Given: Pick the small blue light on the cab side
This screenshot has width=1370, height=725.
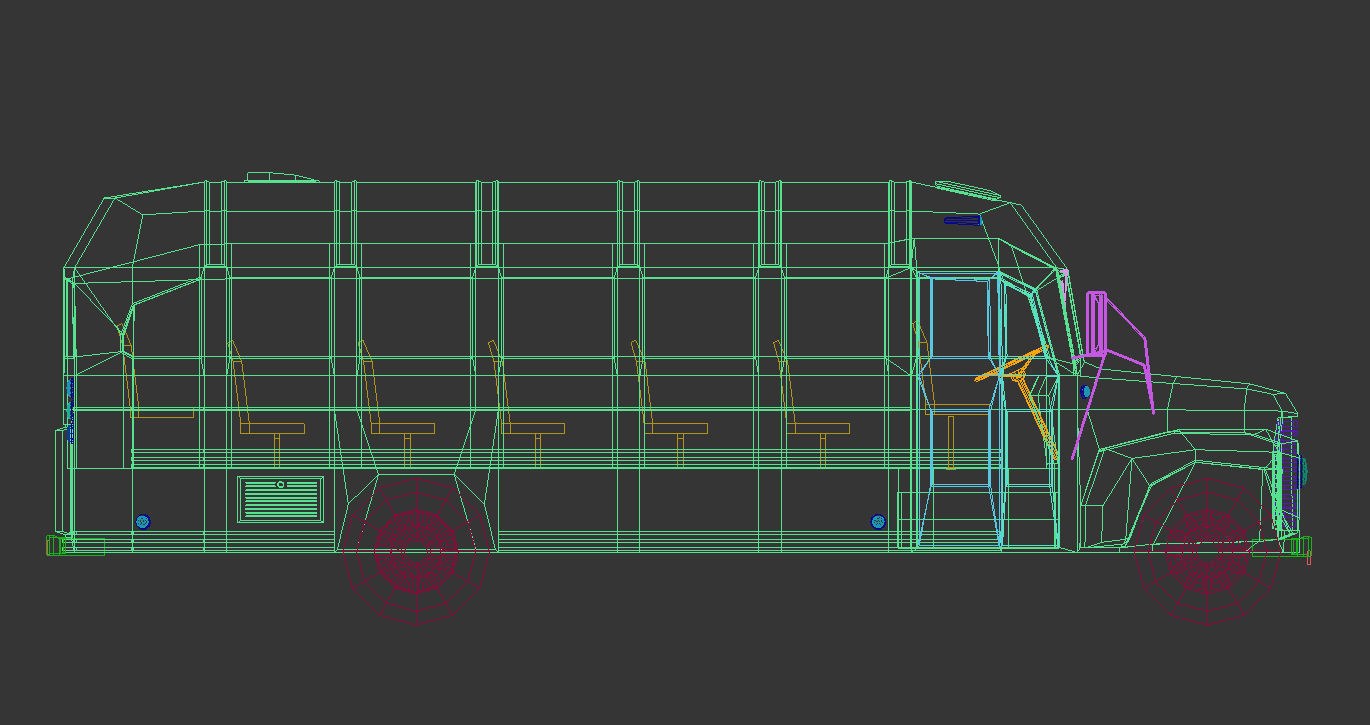Looking at the screenshot, I should (1087, 392).
